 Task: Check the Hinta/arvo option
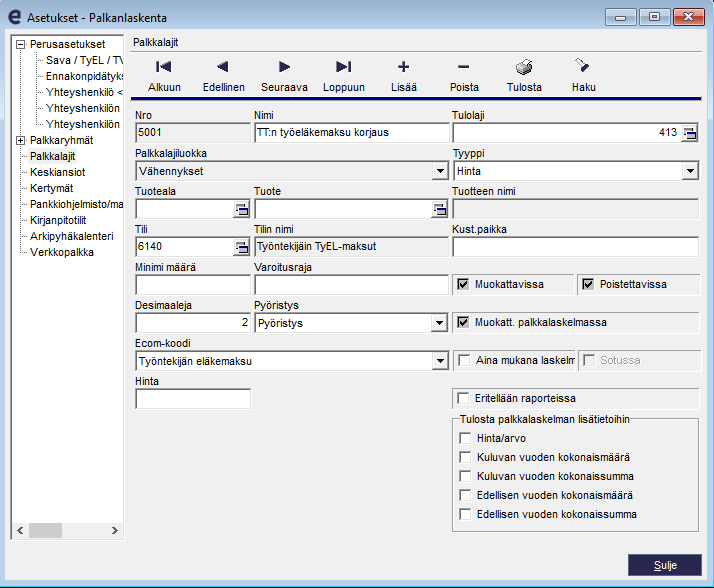click(465, 438)
